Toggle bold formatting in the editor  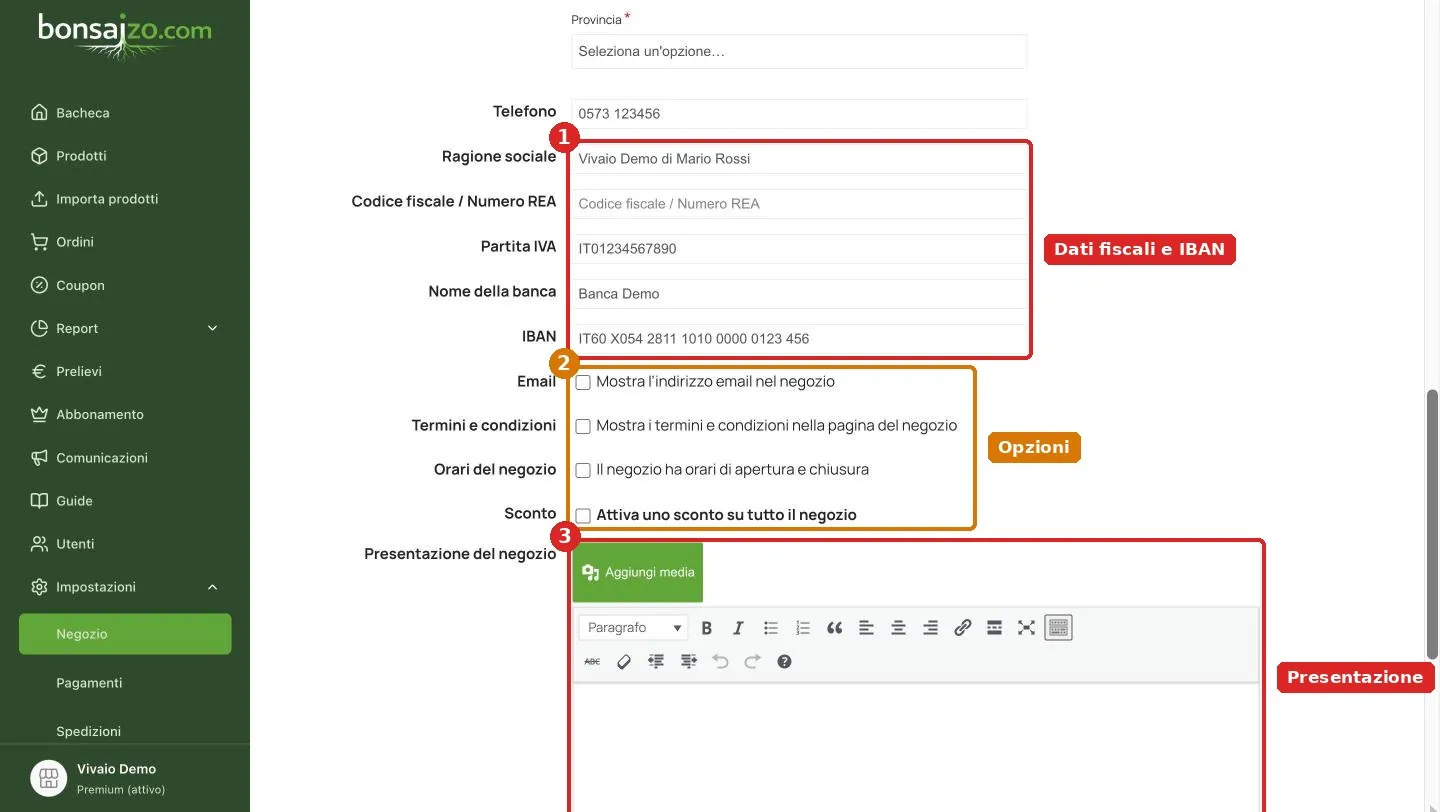(x=706, y=628)
